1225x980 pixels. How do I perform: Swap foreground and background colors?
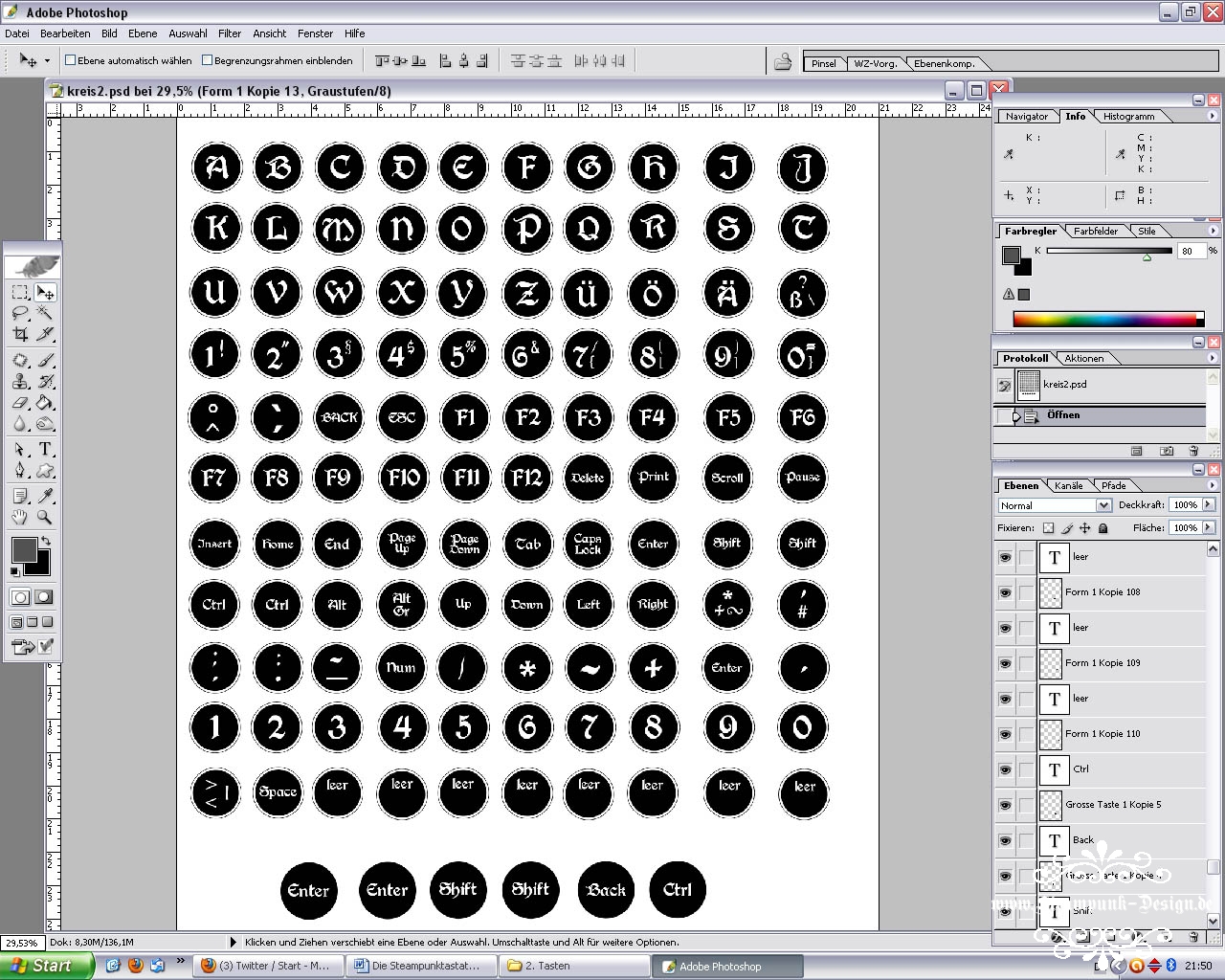[x=45, y=542]
